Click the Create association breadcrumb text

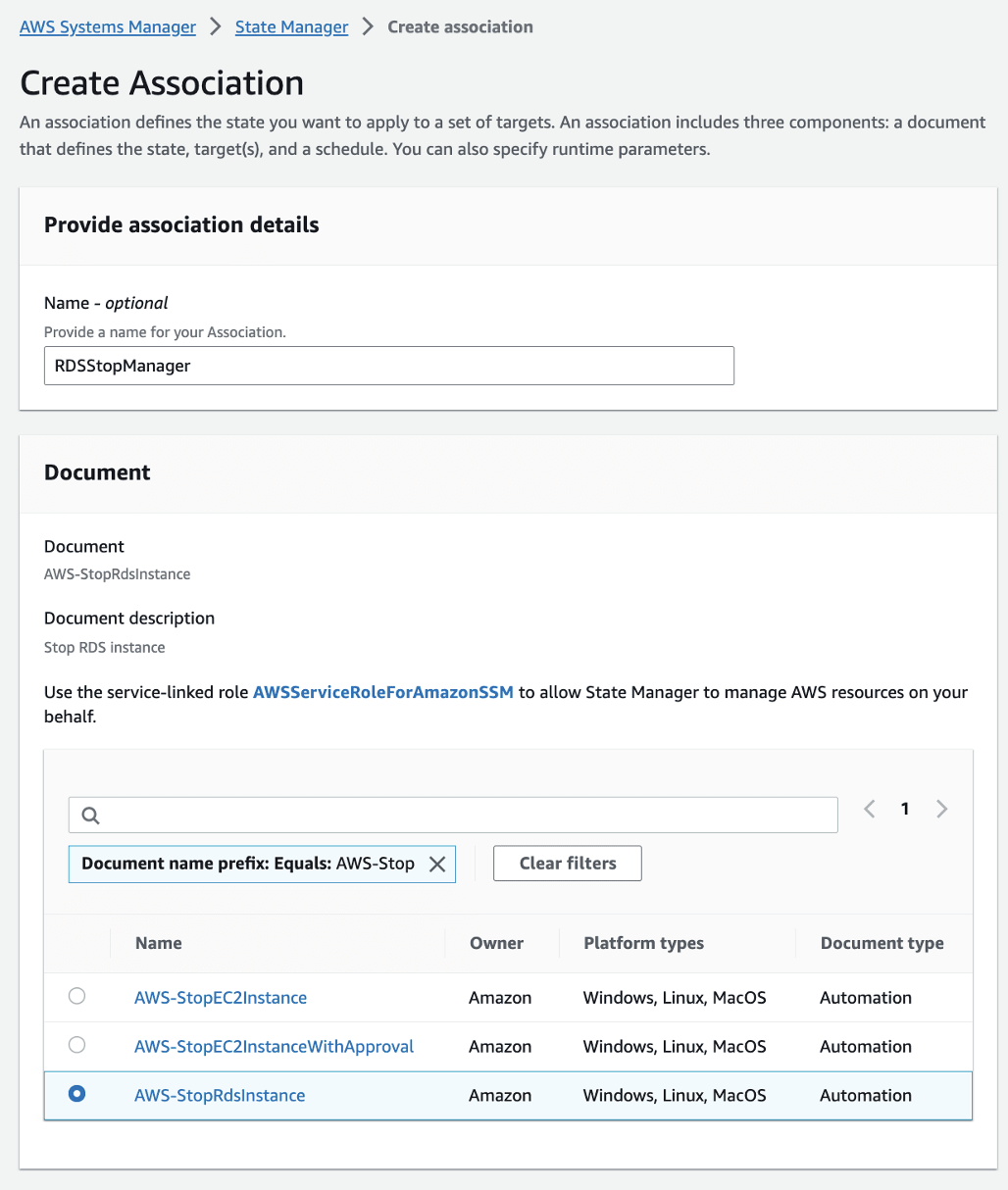(460, 27)
